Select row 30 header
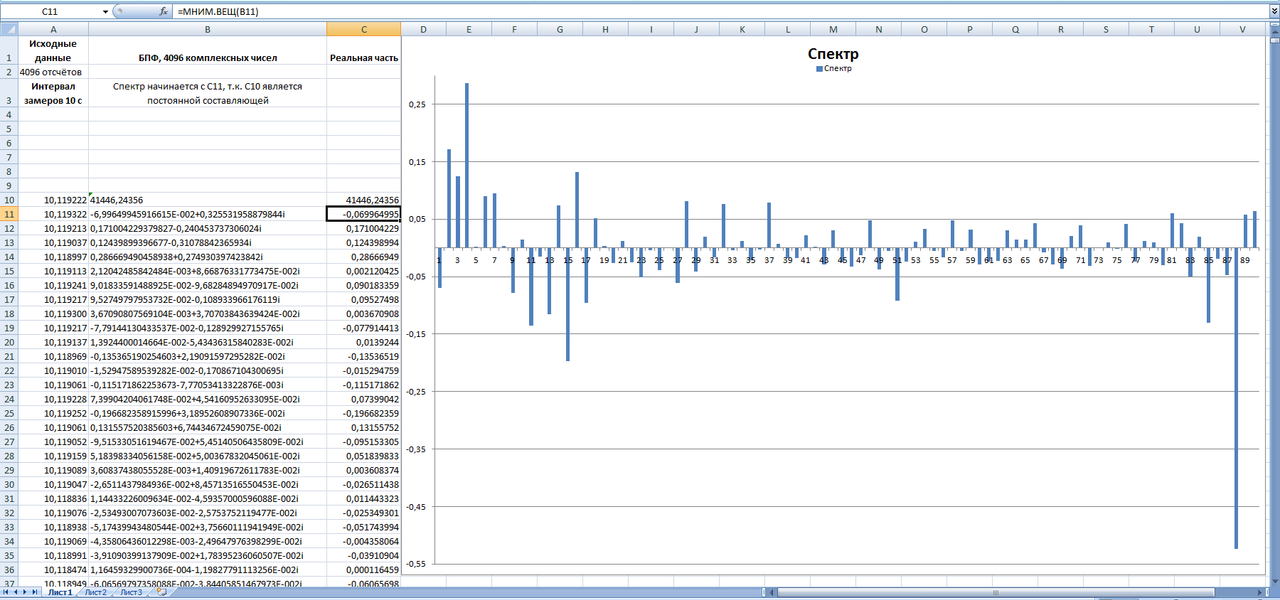The image size is (1280, 600). point(9,484)
